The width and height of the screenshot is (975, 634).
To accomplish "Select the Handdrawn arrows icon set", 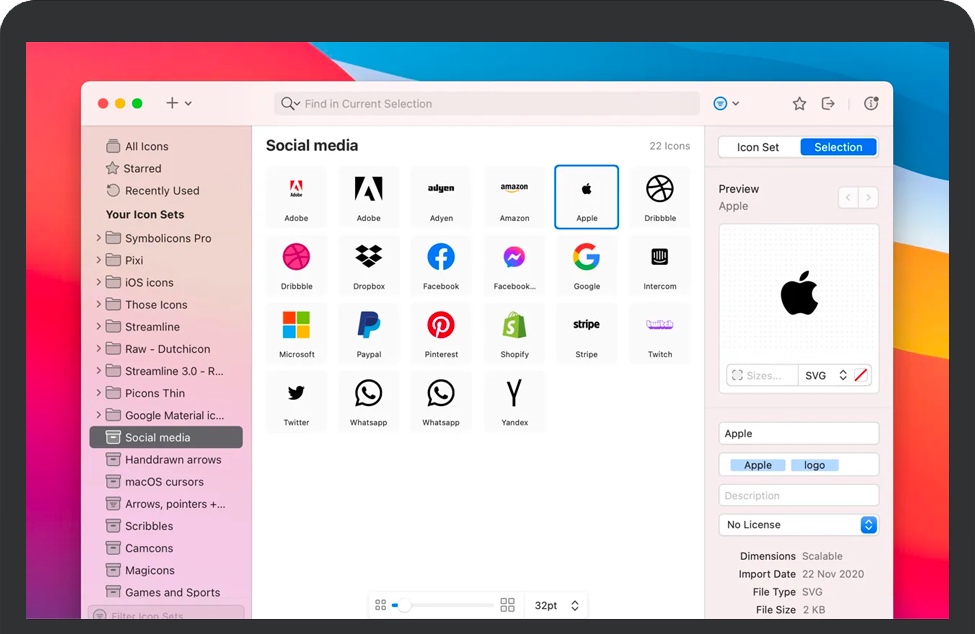I will point(172,460).
